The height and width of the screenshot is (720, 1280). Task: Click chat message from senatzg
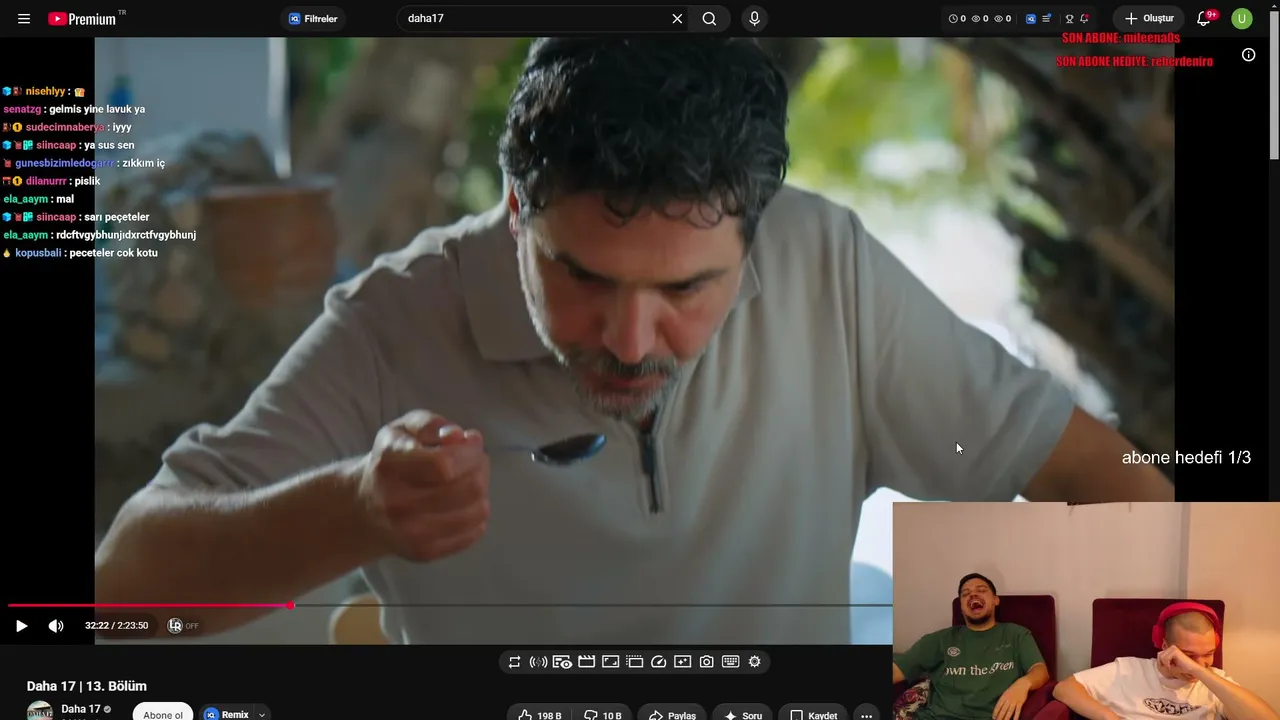point(97,109)
